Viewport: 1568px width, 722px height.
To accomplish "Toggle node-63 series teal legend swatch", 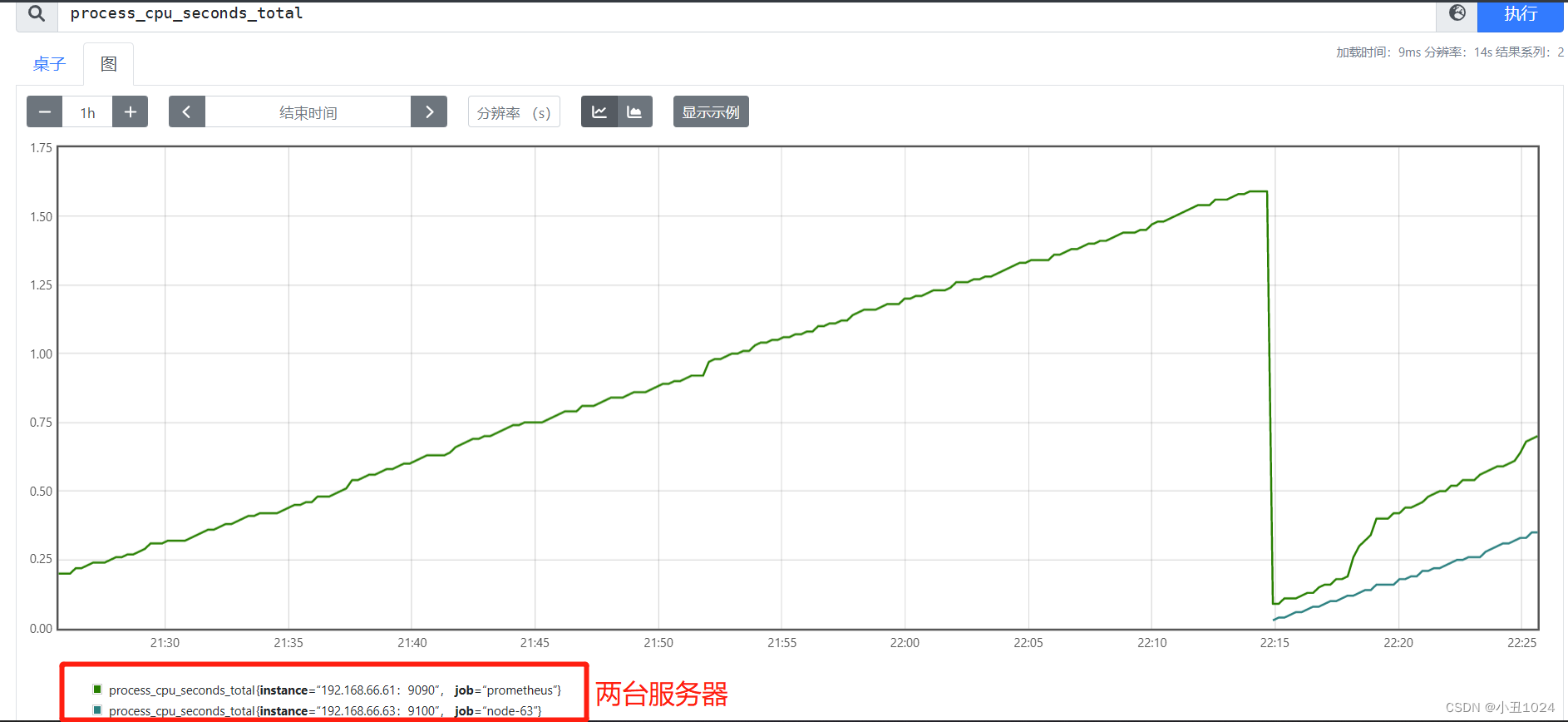I will pos(97,710).
